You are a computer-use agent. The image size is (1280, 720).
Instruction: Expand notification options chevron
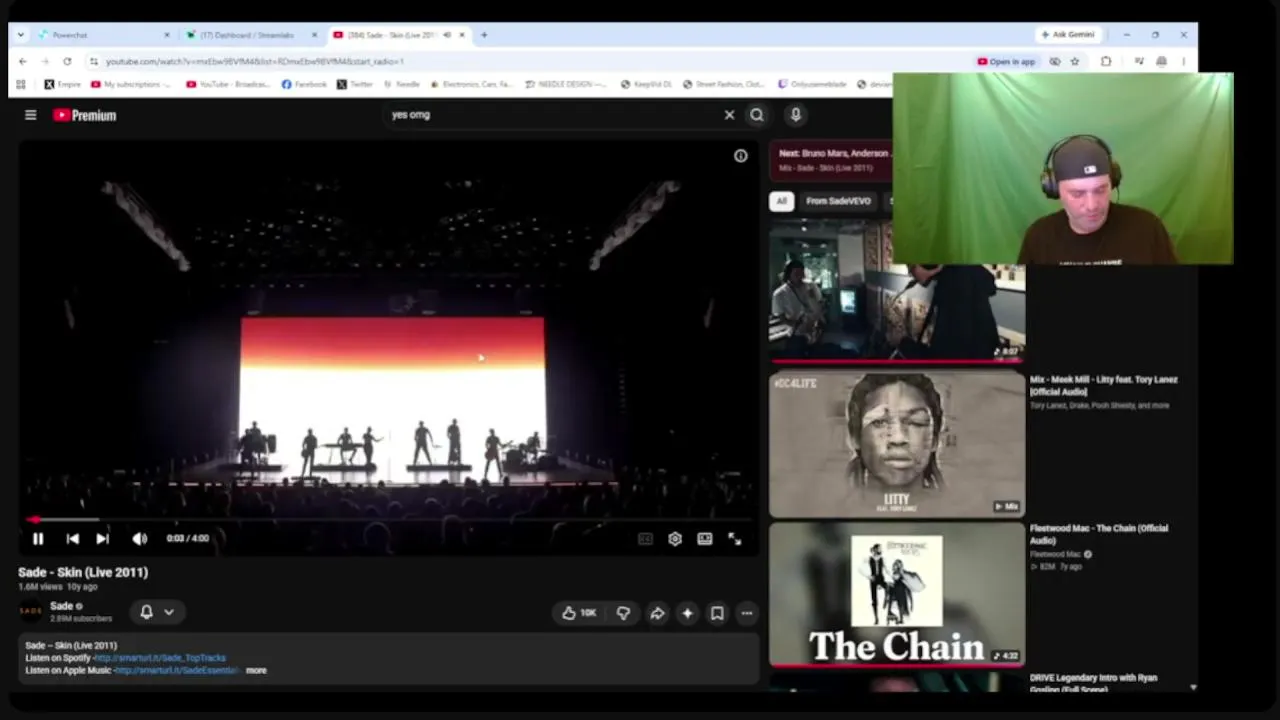point(169,612)
